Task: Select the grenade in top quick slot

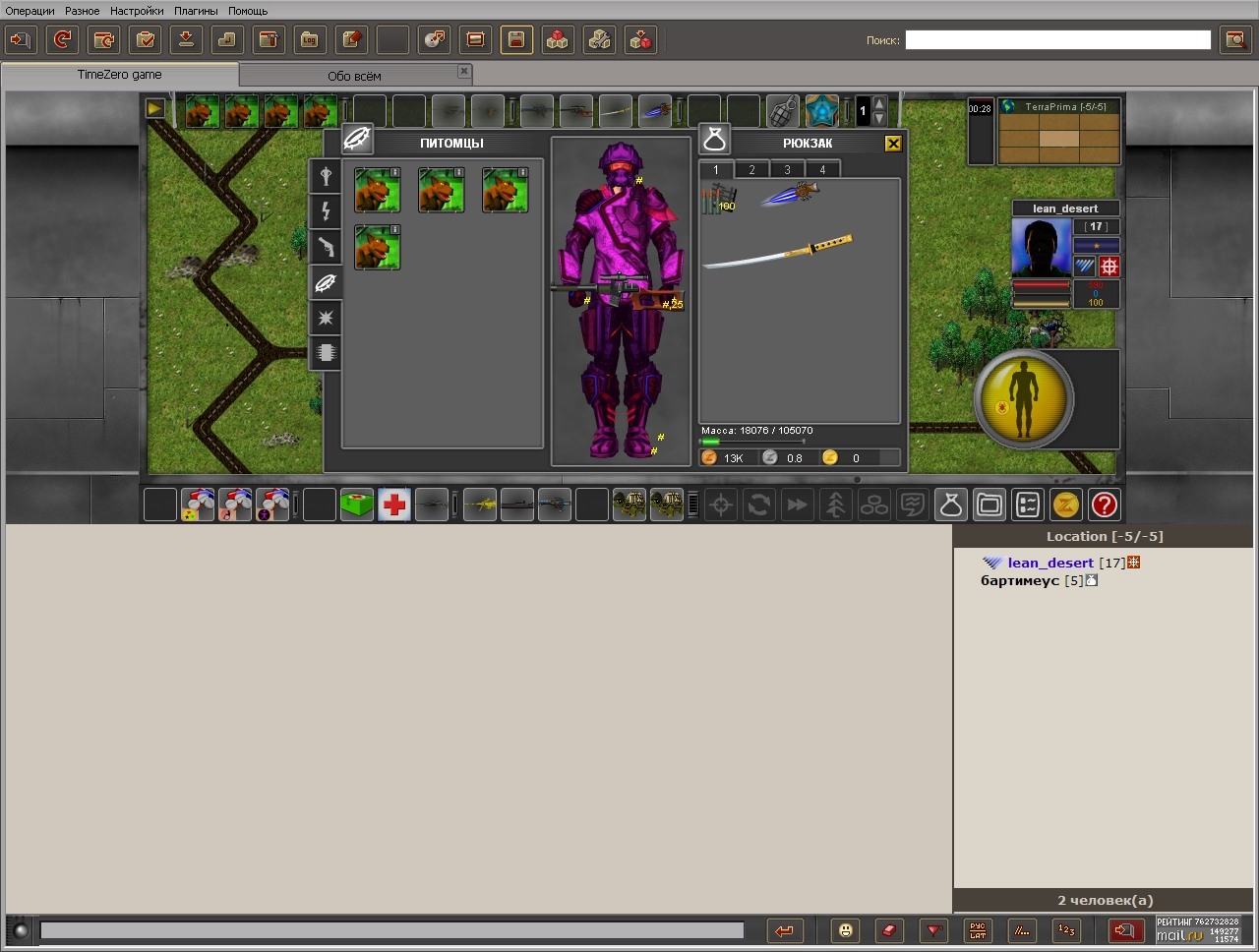Action: (x=783, y=111)
